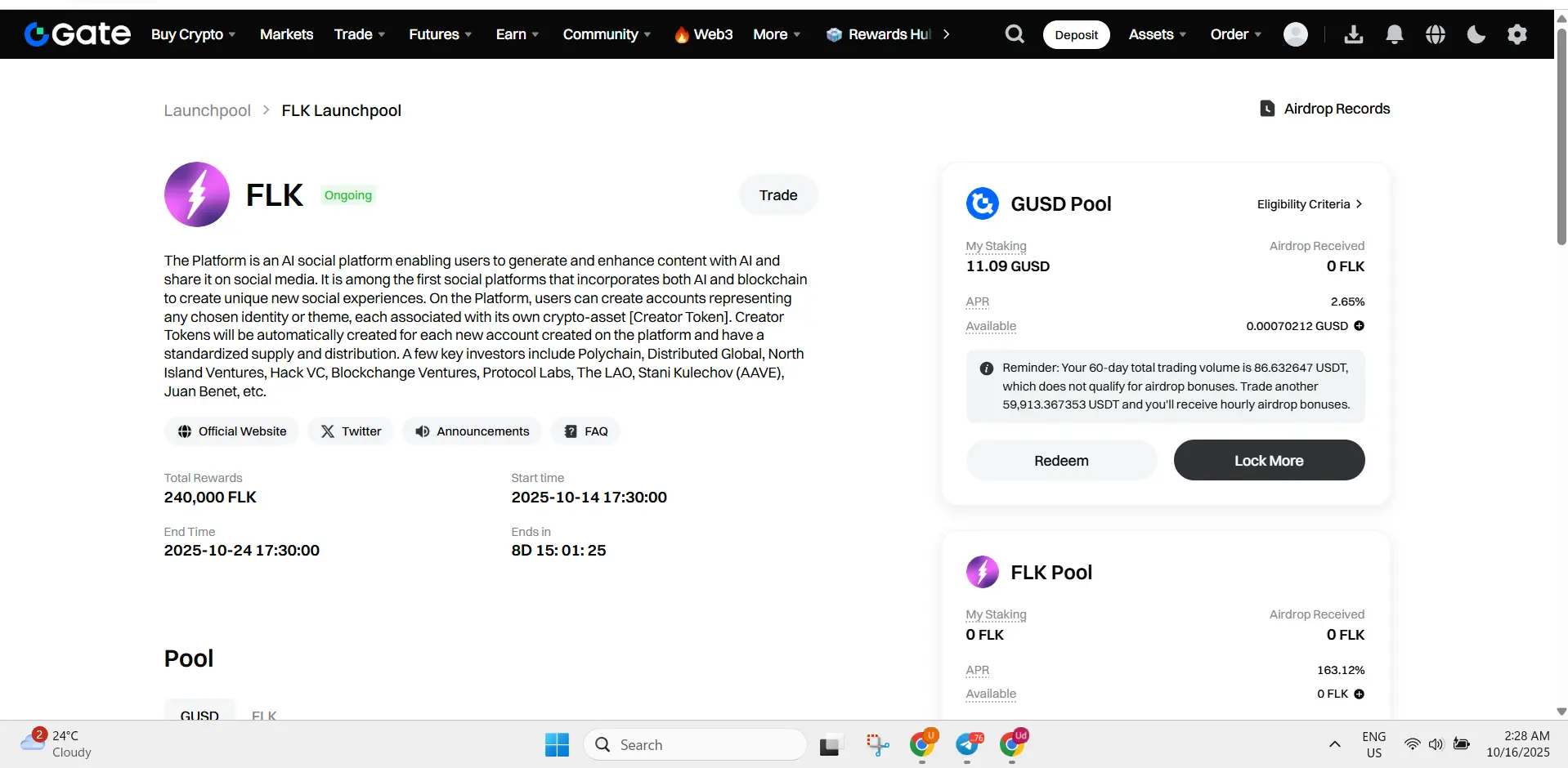Select the GUSD pool tab
This screenshot has height=768, width=1568.
tap(199, 711)
